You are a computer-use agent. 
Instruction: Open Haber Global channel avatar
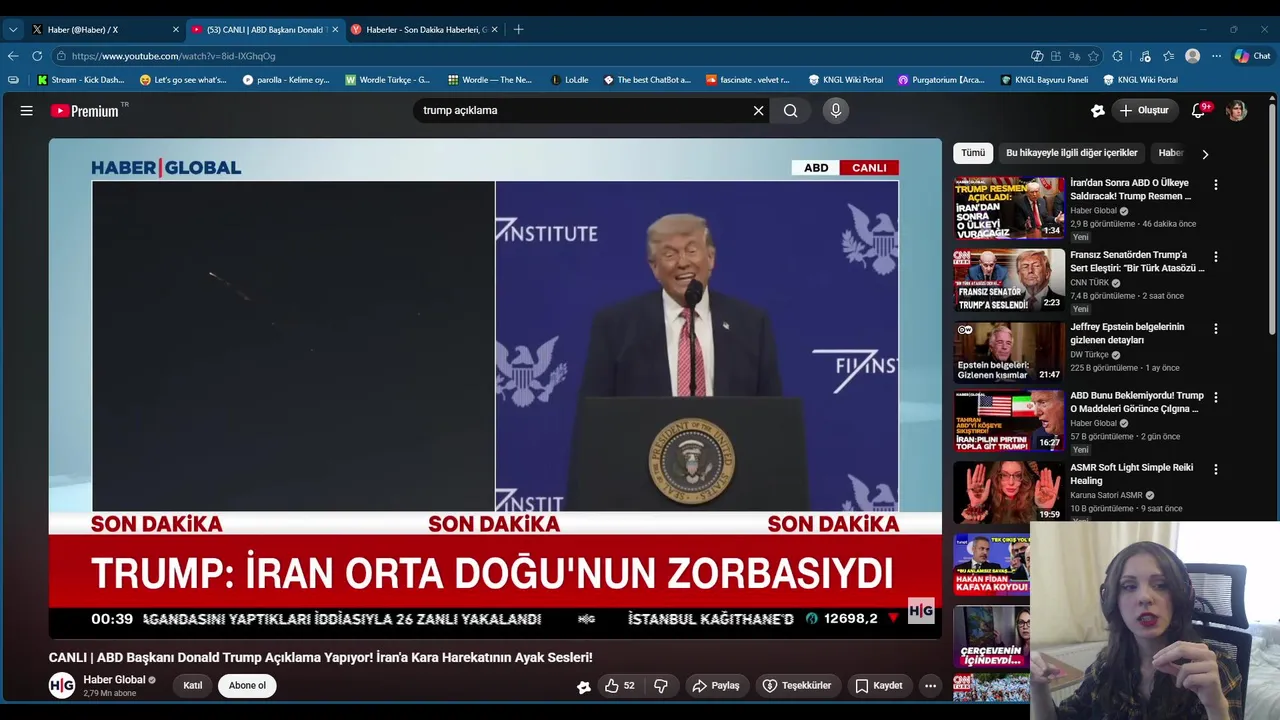(x=62, y=685)
